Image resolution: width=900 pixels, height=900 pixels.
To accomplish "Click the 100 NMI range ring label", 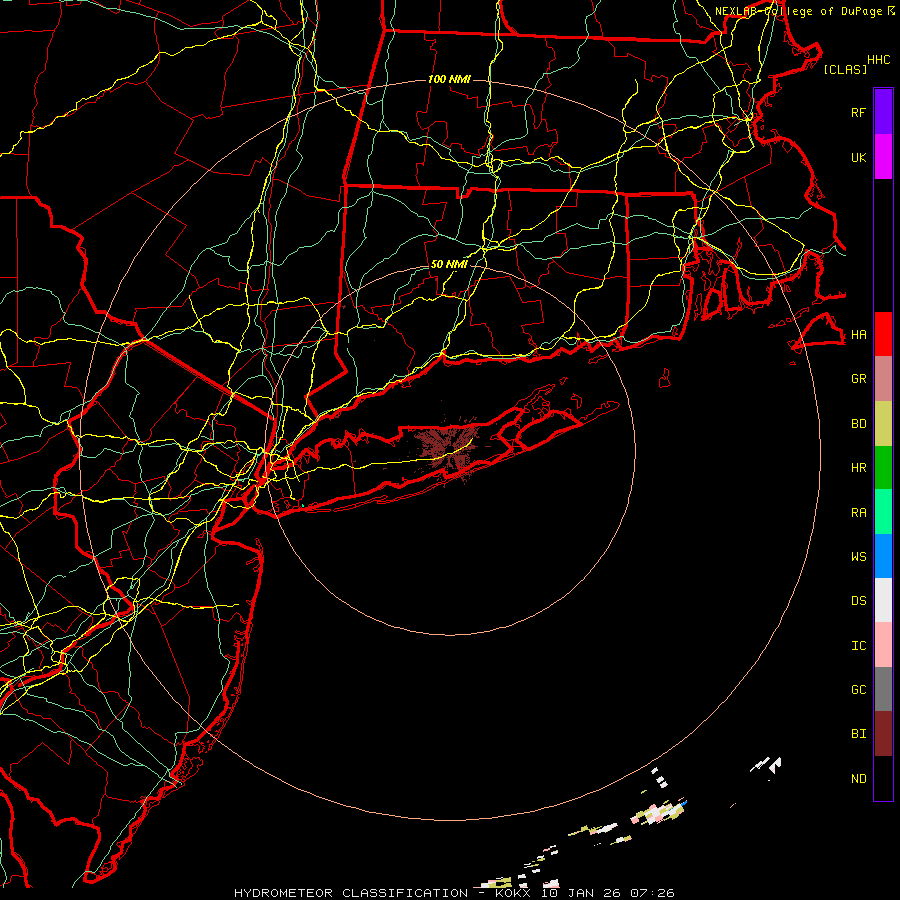I will click(x=449, y=79).
